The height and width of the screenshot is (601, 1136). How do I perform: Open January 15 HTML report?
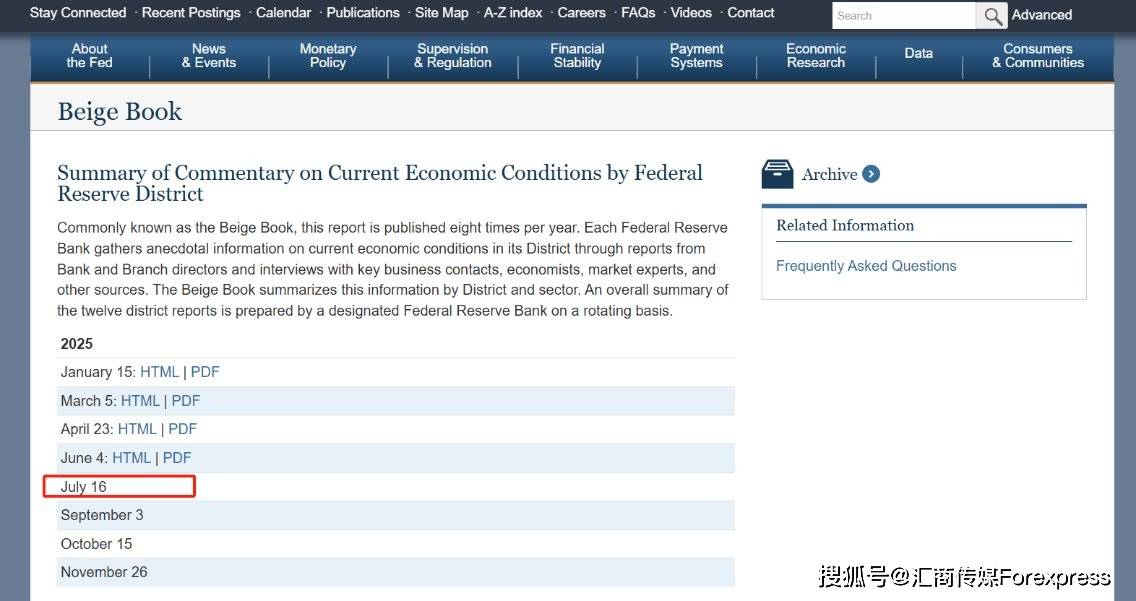159,372
